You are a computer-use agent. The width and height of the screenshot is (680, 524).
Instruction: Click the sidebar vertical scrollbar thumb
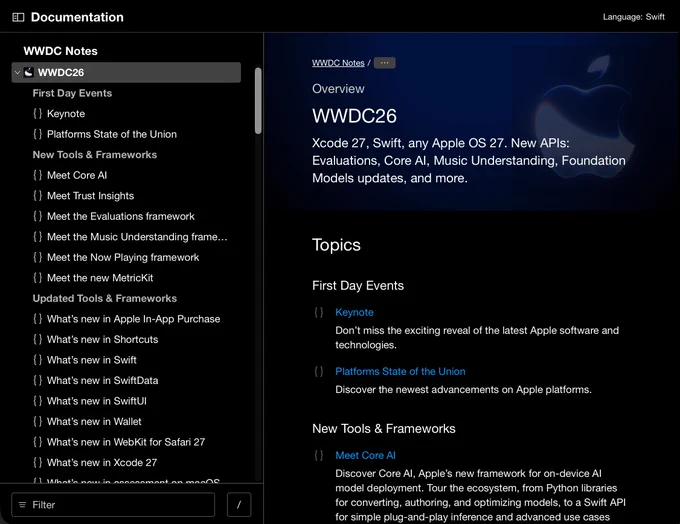point(258,101)
